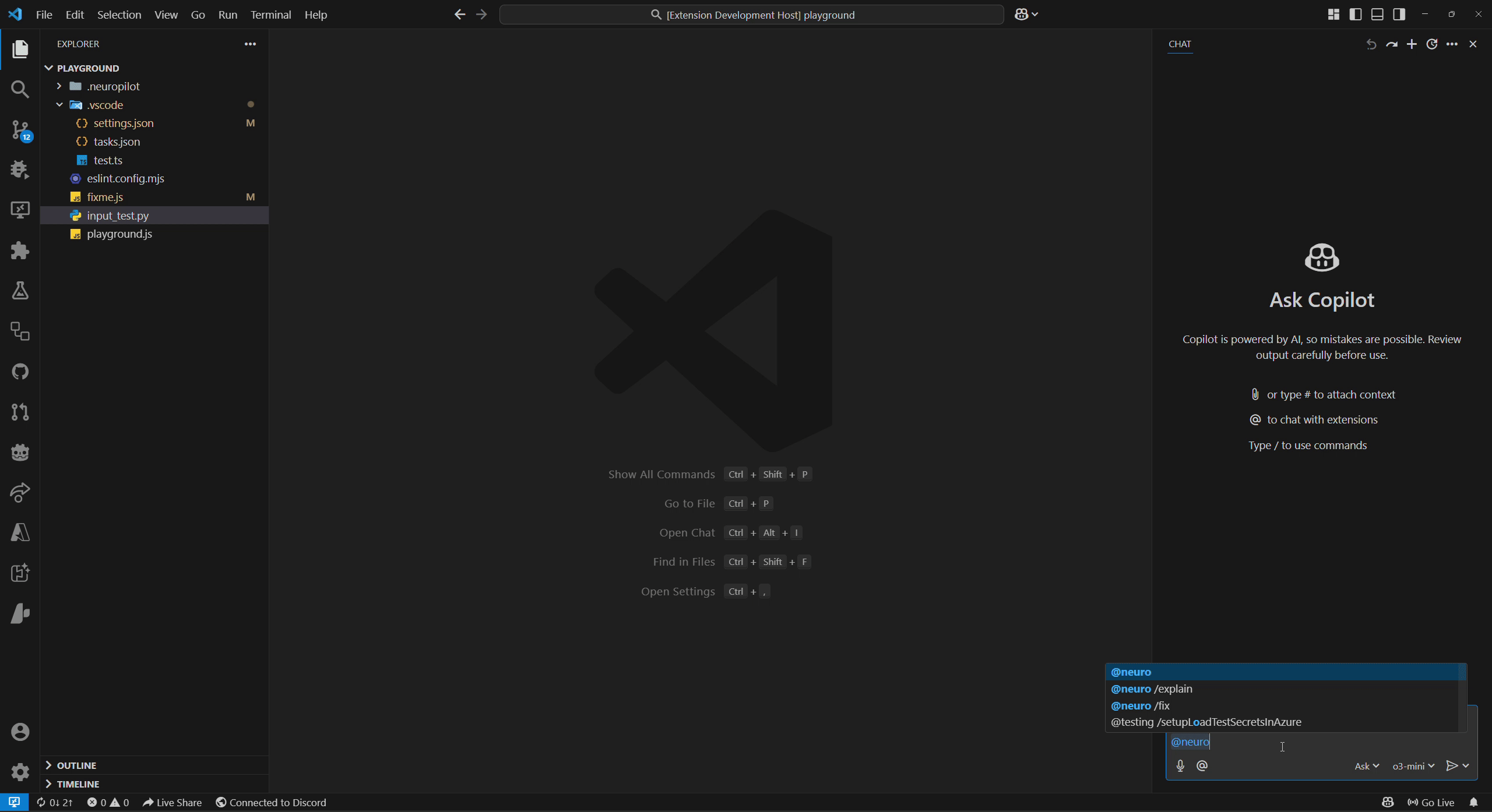The image size is (1492, 812).
Task: Open input_test.py file
Action: tap(154, 216)
